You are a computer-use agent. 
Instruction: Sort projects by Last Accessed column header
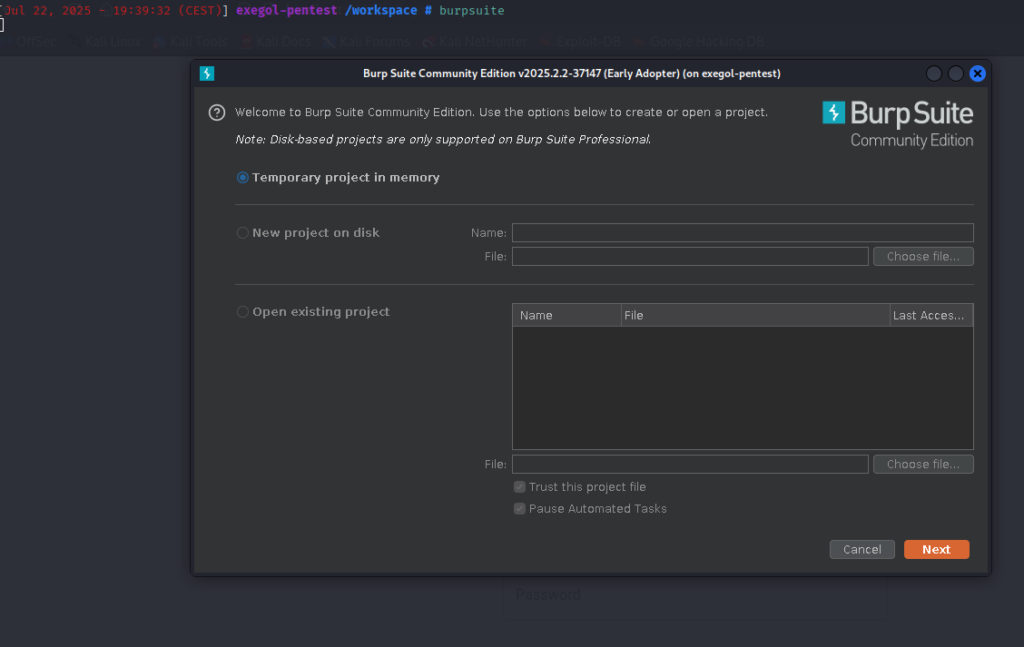931,315
